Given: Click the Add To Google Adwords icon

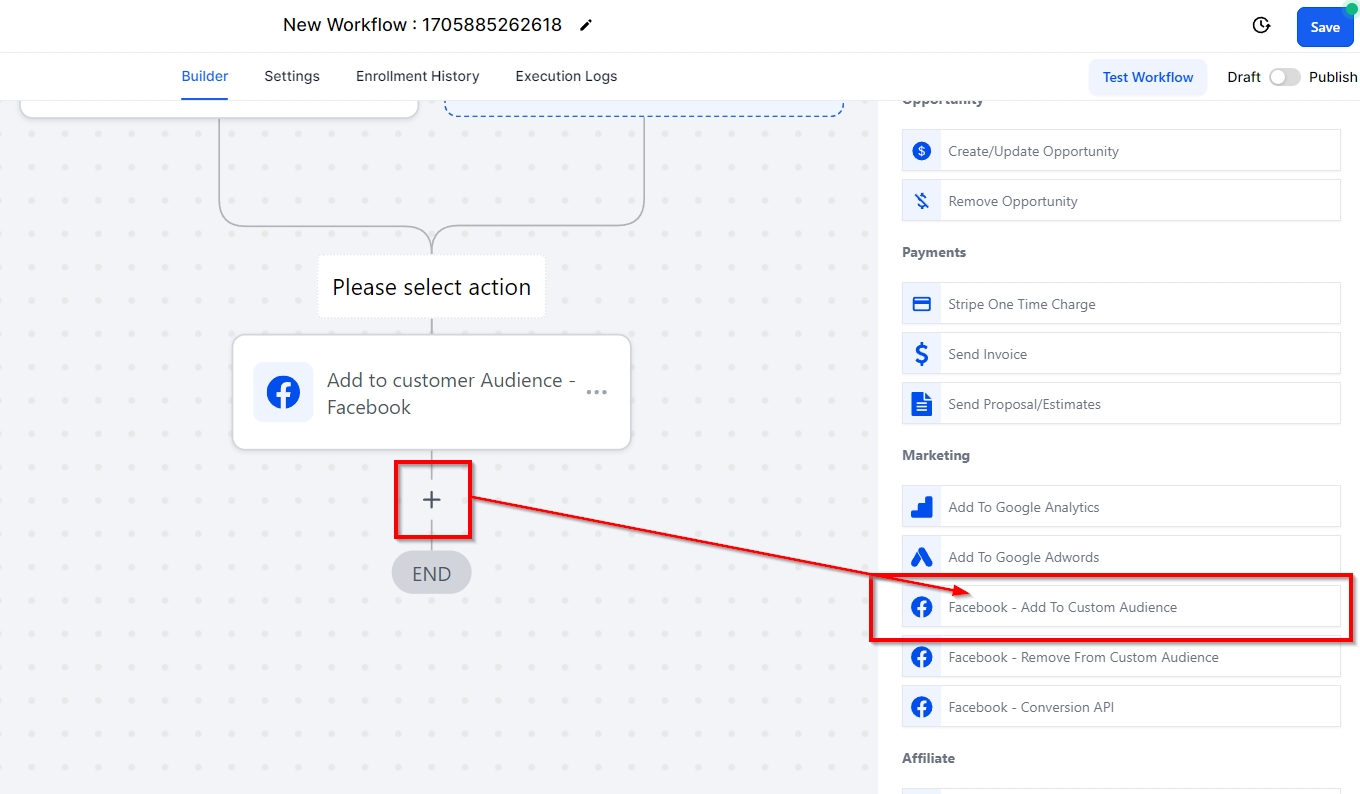Looking at the screenshot, I should (921, 557).
